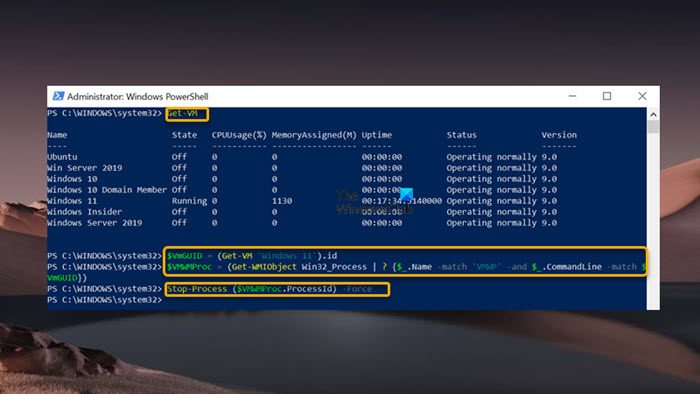Click the last empty PS prompt line
The height and width of the screenshot is (394, 700).
(x=105, y=300)
